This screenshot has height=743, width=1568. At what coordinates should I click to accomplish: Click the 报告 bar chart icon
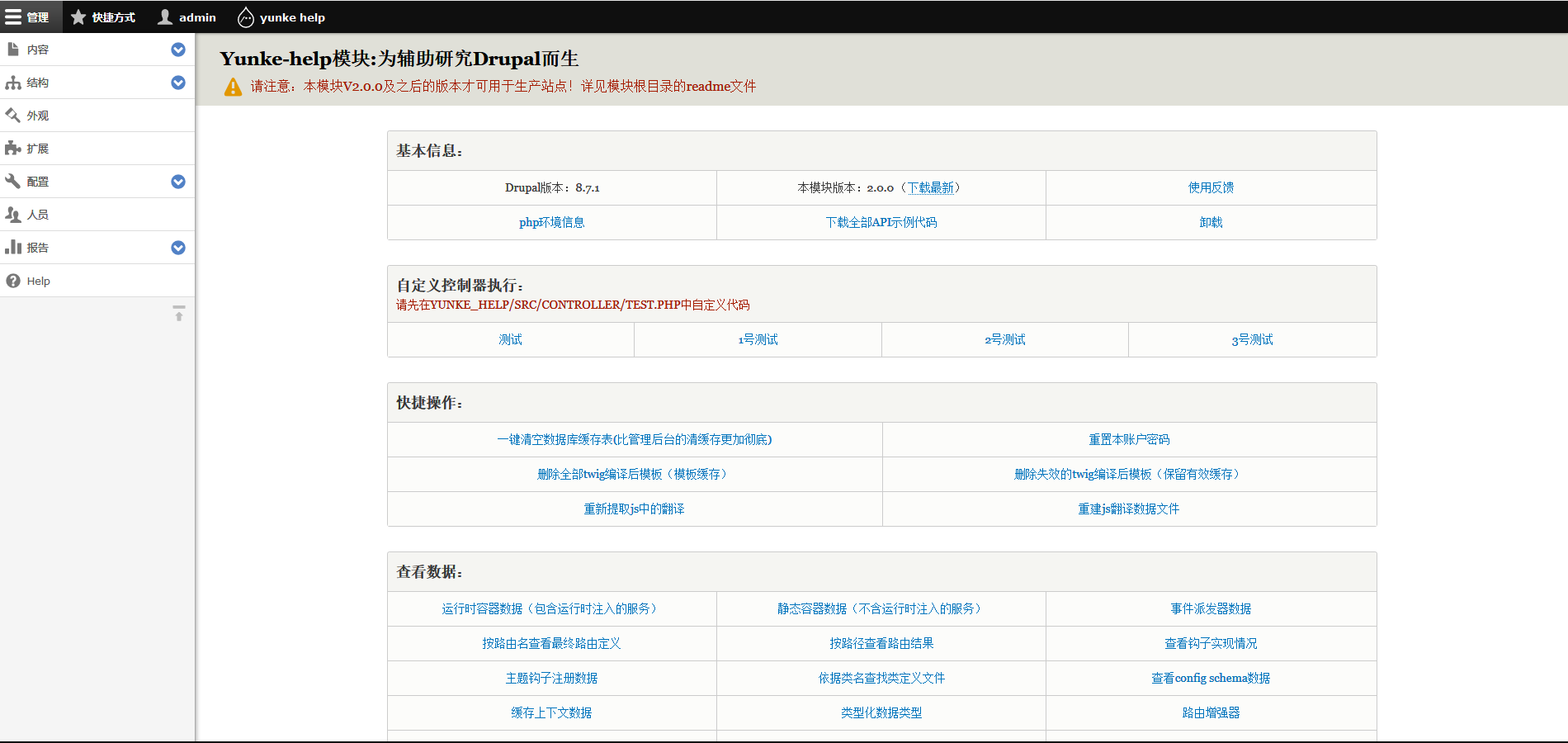[13, 248]
